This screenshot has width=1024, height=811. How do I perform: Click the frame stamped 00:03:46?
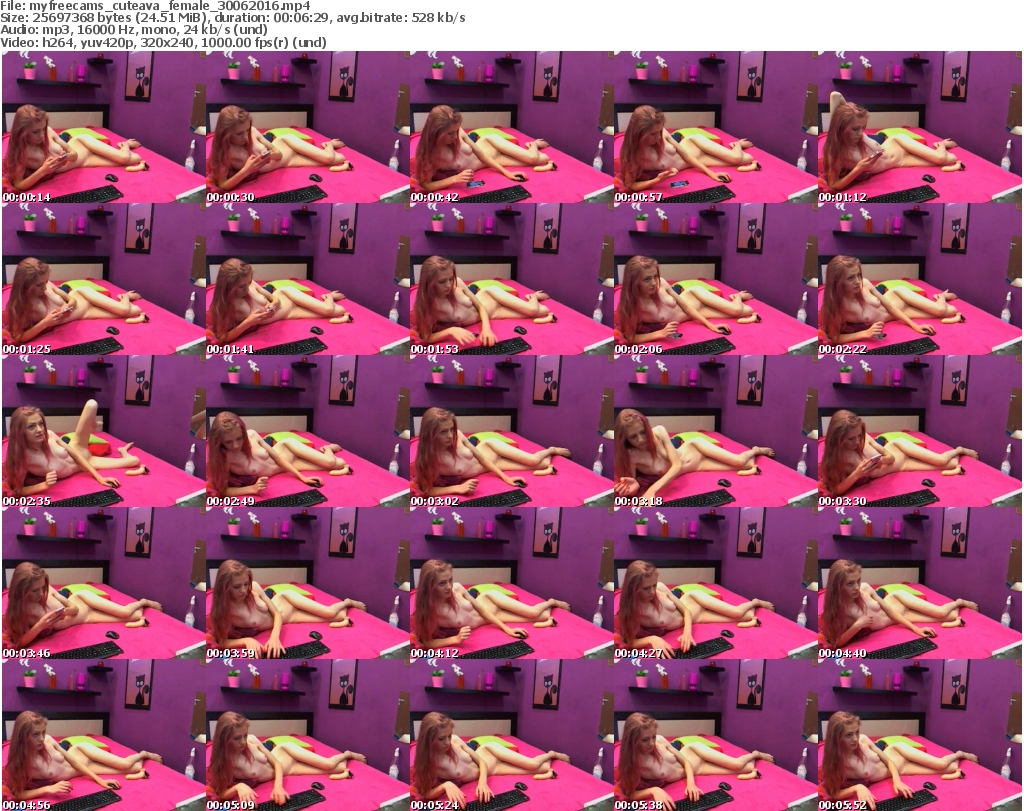[104, 583]
